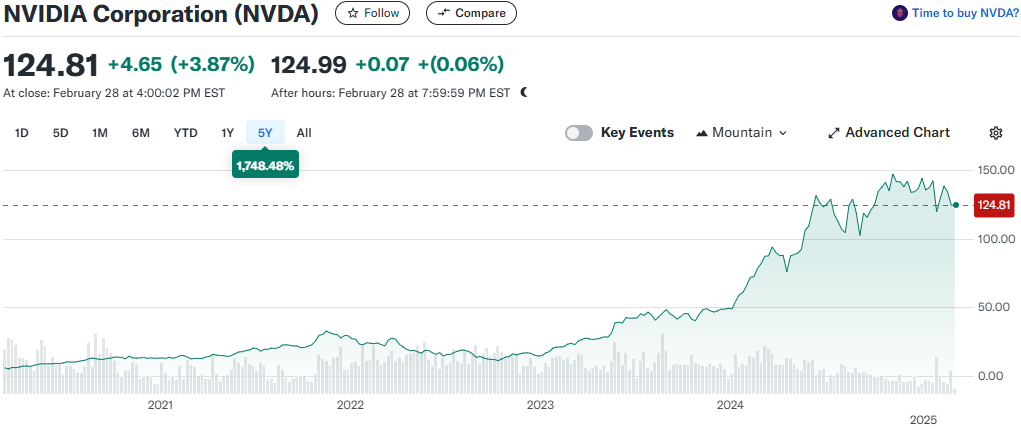Click the Compare button
Screen dimensions: 1021x430
[471, 13]
